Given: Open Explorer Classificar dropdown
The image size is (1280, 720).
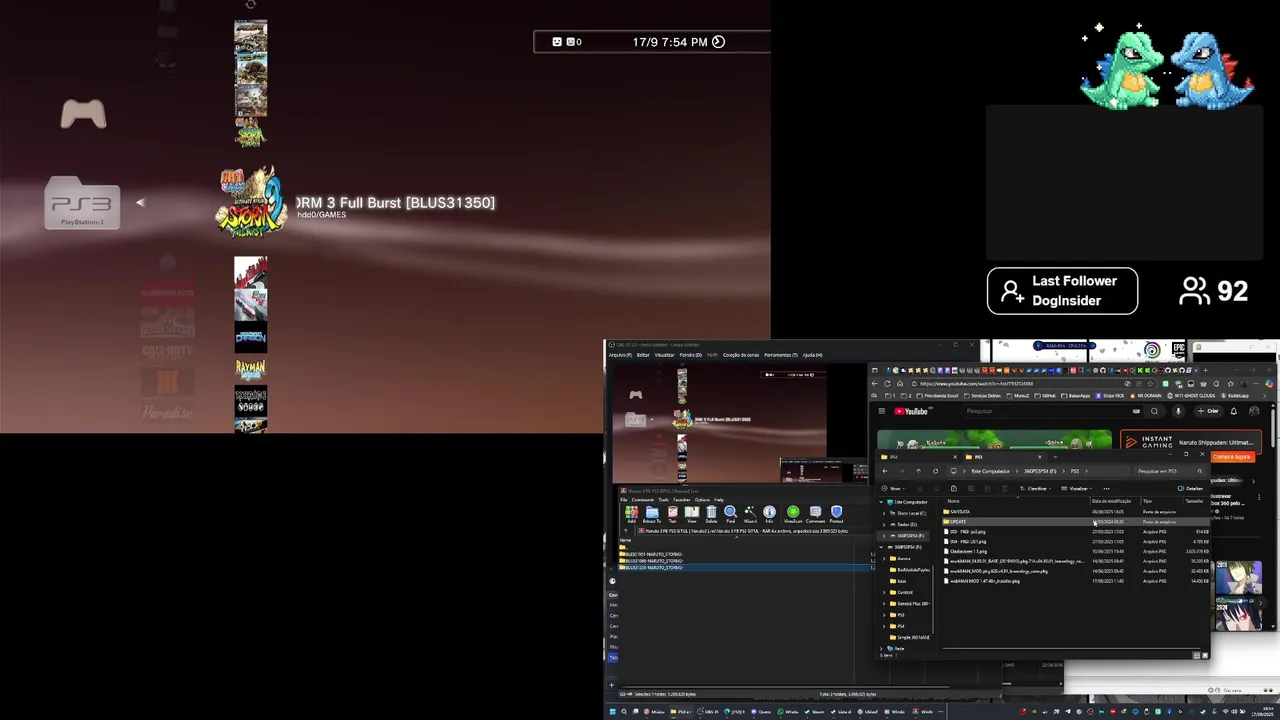Looking at the screenshot, I should point(1036,489).
